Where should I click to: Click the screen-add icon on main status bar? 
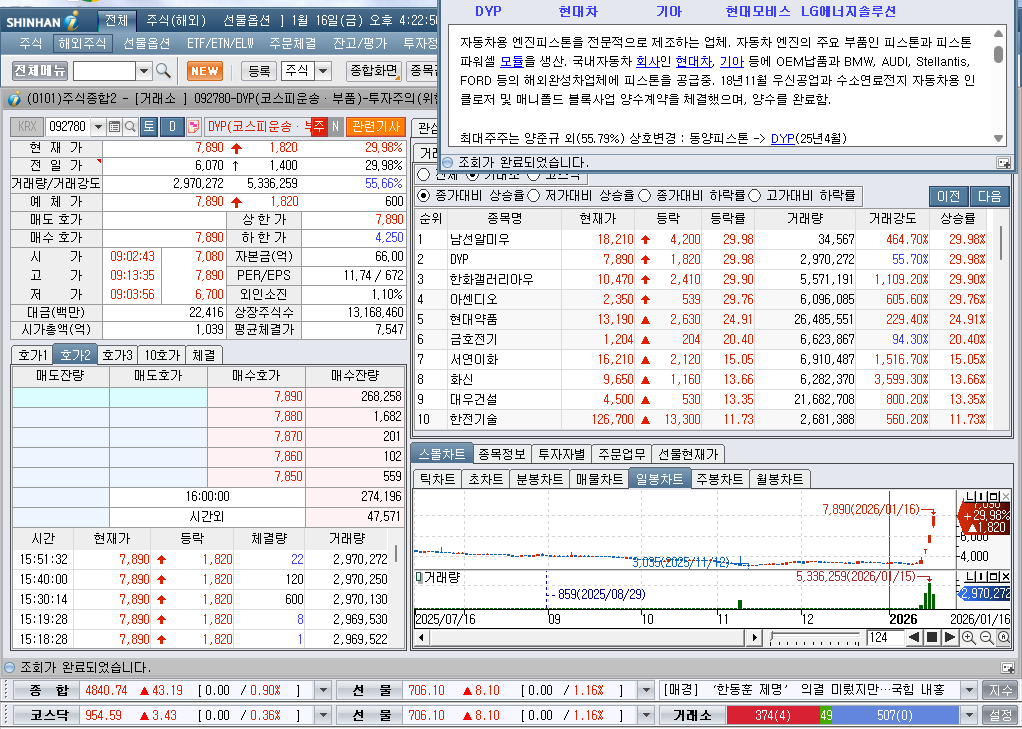1008,668
